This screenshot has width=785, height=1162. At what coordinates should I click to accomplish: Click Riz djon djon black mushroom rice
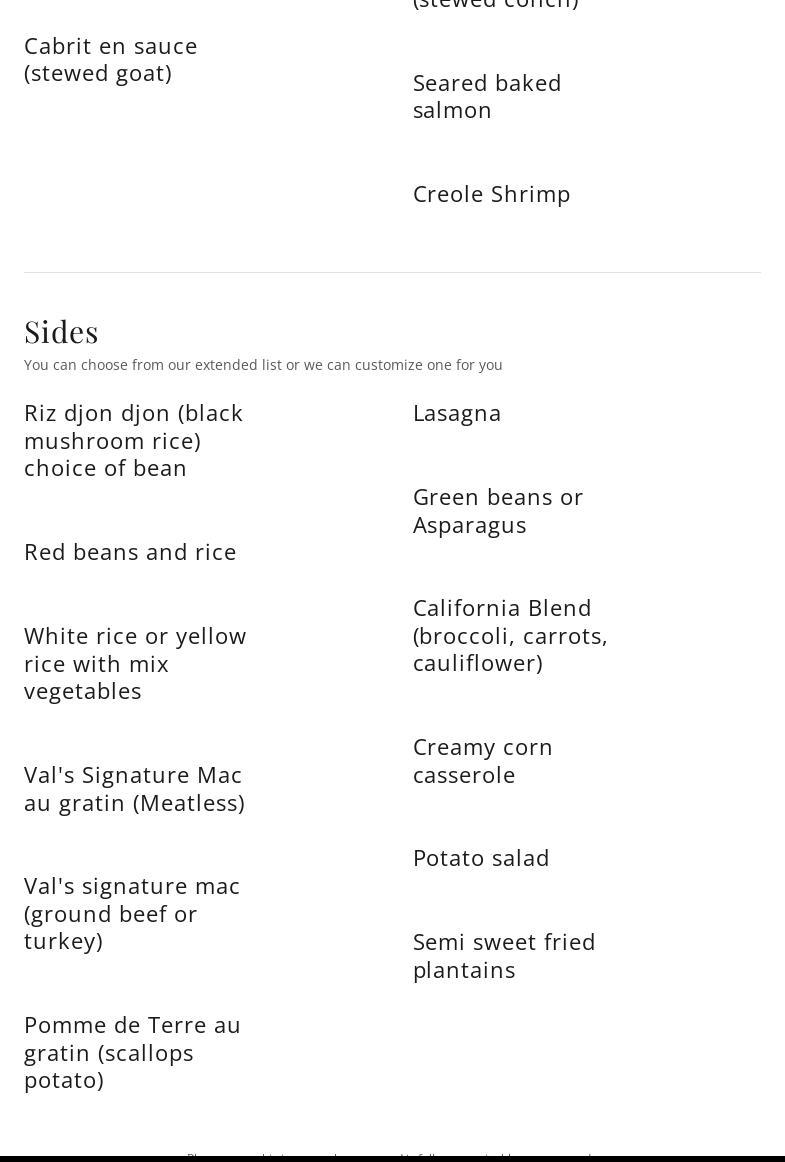[x=133, y=440]
